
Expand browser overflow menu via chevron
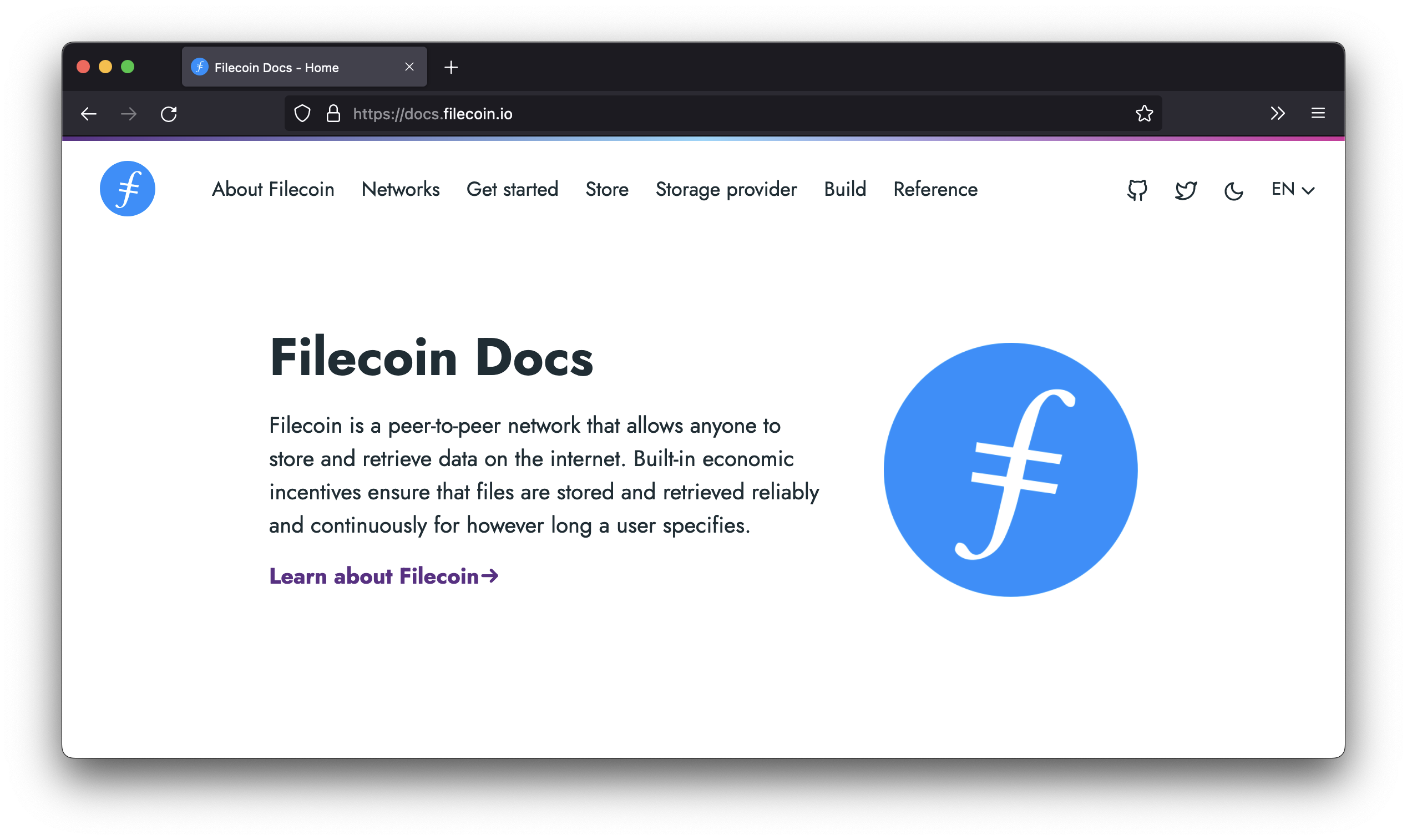(x=1278, y=113)
